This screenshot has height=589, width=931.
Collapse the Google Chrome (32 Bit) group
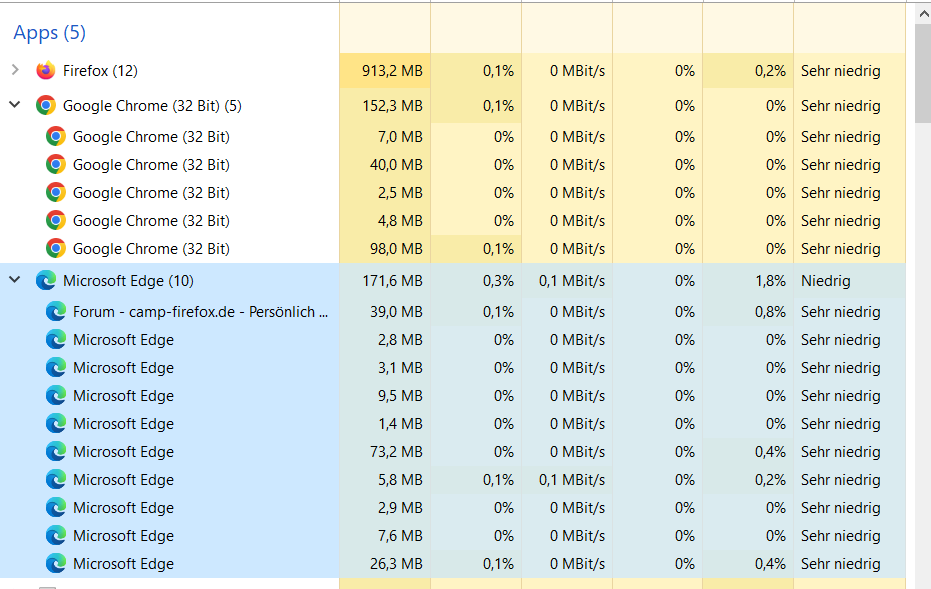[x=15, y=105]
